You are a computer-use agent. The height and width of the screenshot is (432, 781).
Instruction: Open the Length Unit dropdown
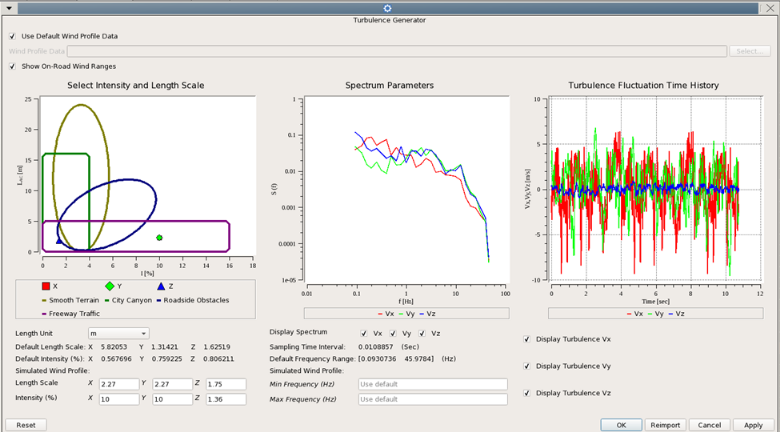118,333
